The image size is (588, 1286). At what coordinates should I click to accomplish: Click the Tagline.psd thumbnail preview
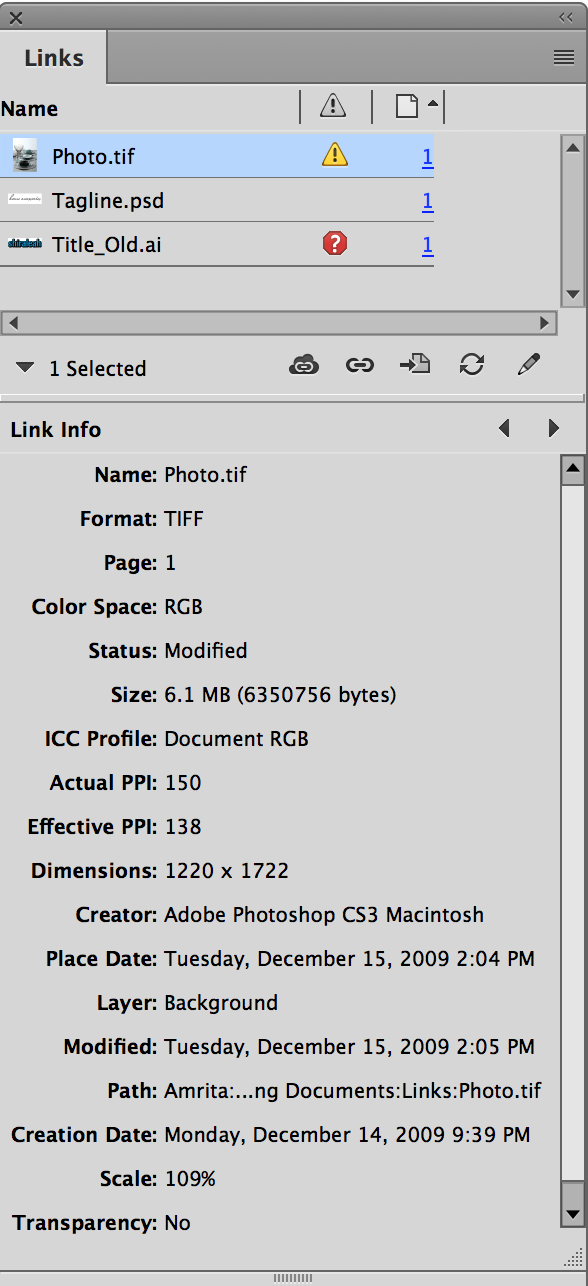coord(24,200)
